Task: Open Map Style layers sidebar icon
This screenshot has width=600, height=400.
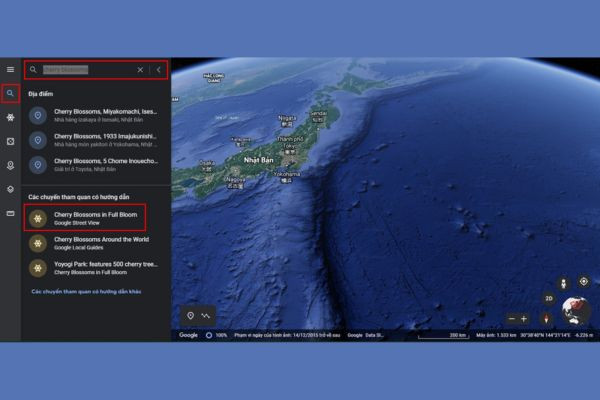Action: point(10,189)
